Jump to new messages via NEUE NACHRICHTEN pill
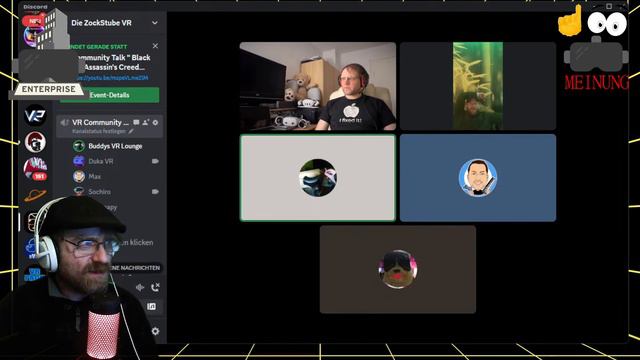The width and height of the screenshot is (640, 360). (x=135, y=268)
